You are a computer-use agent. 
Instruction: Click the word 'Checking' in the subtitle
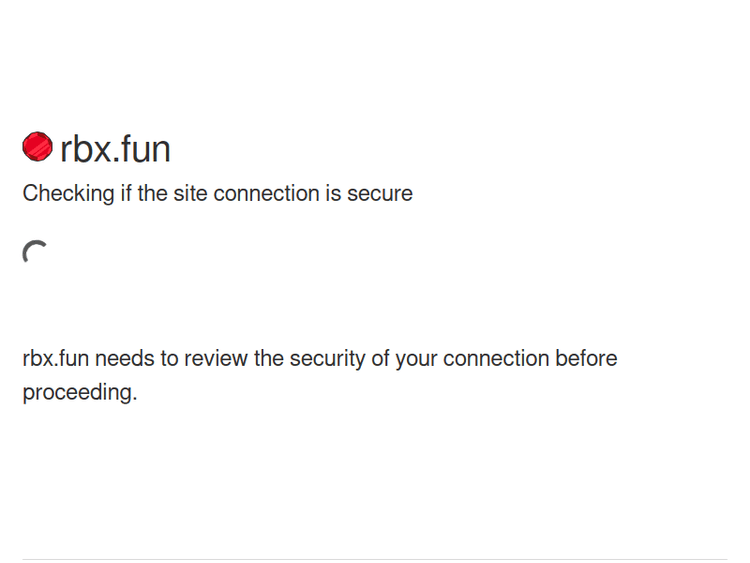point(68,193)
